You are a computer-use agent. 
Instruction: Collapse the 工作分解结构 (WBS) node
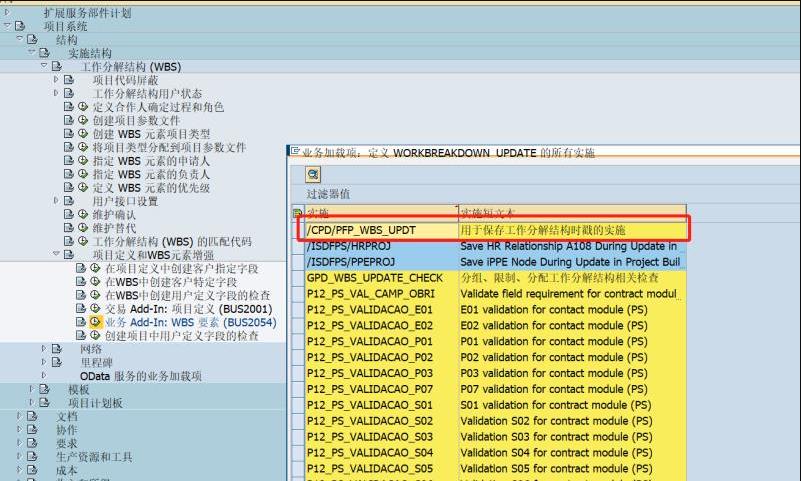click(44, 65)
